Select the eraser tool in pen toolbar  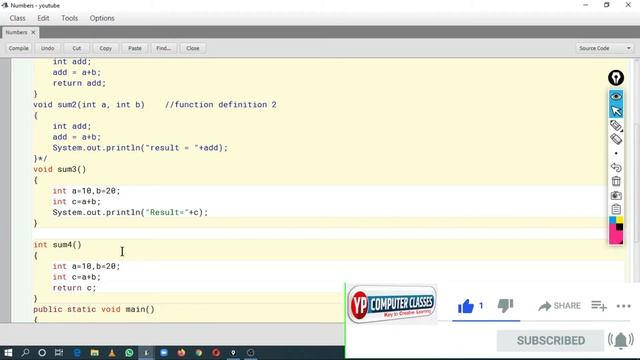(x=616, y=139)
